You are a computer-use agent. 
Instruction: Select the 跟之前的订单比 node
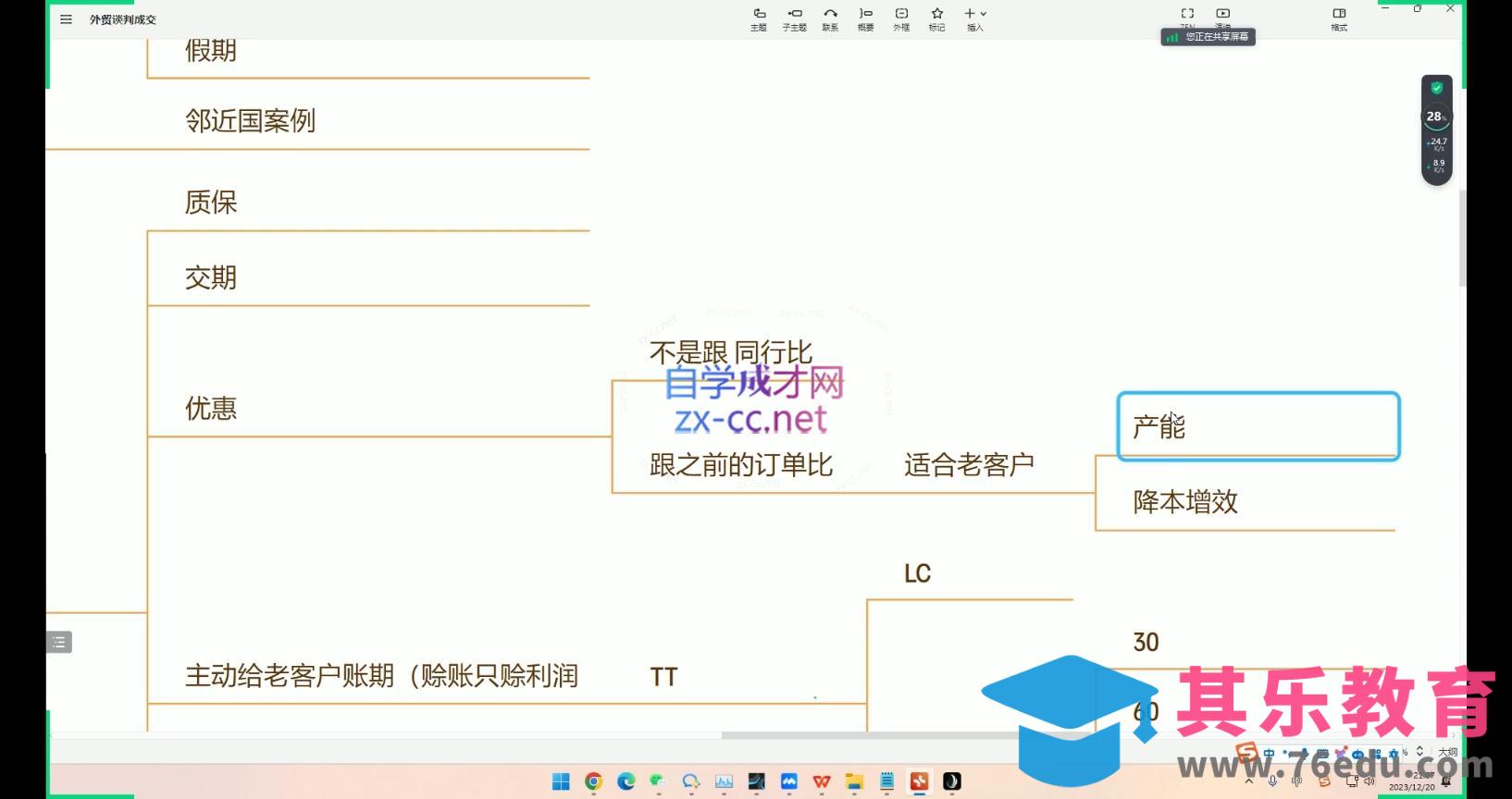(741, 464)
